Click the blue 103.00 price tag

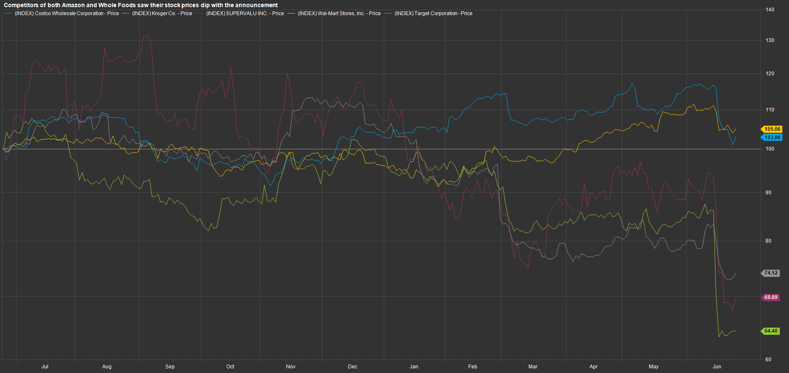pyautogui.click(x=772, y=137)
